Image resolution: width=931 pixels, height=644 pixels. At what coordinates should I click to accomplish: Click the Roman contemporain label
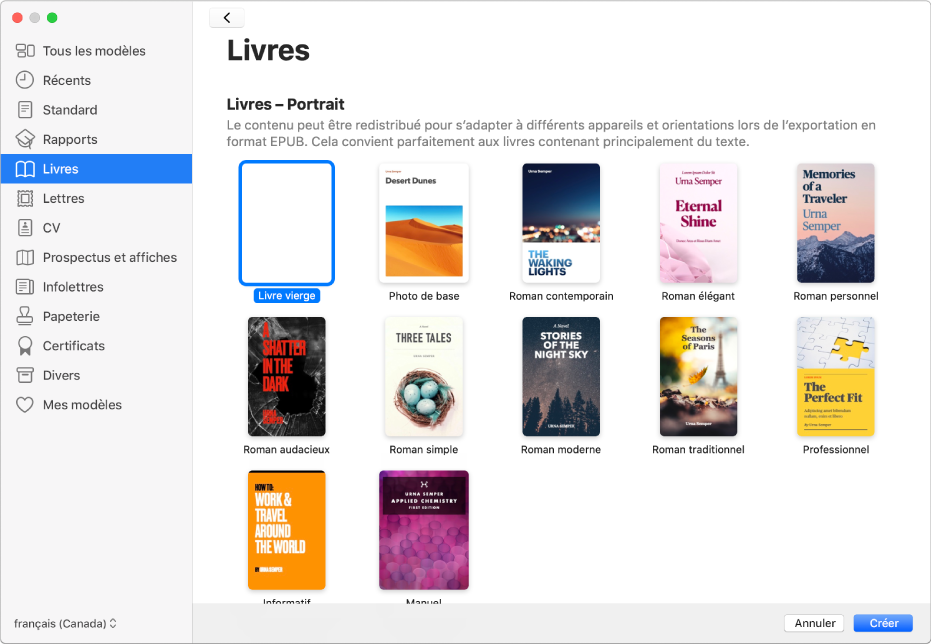(x=561, y=296)
